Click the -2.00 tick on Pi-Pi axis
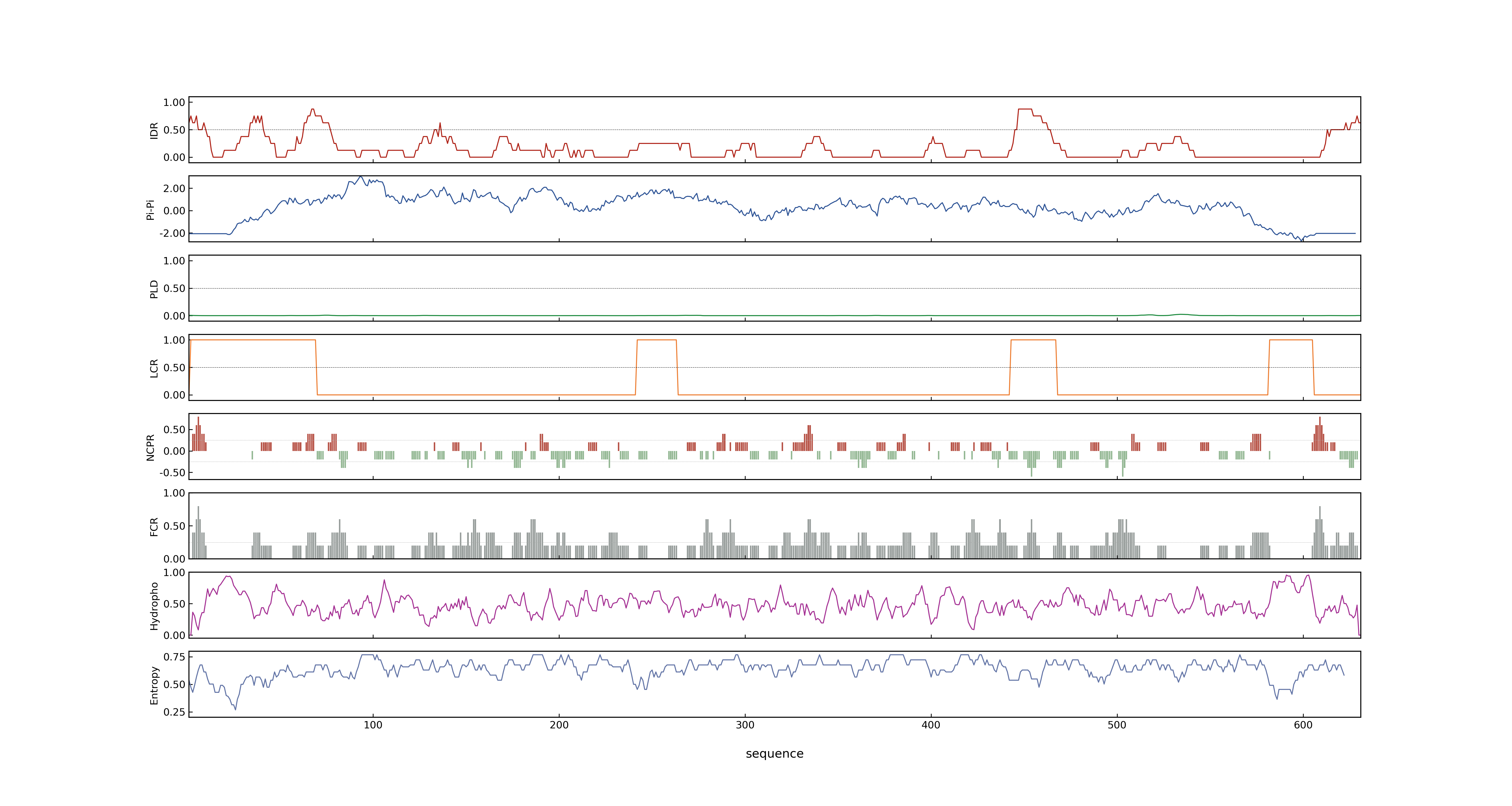The height and width of the screenshot is (806, 1512). point(172,233)
